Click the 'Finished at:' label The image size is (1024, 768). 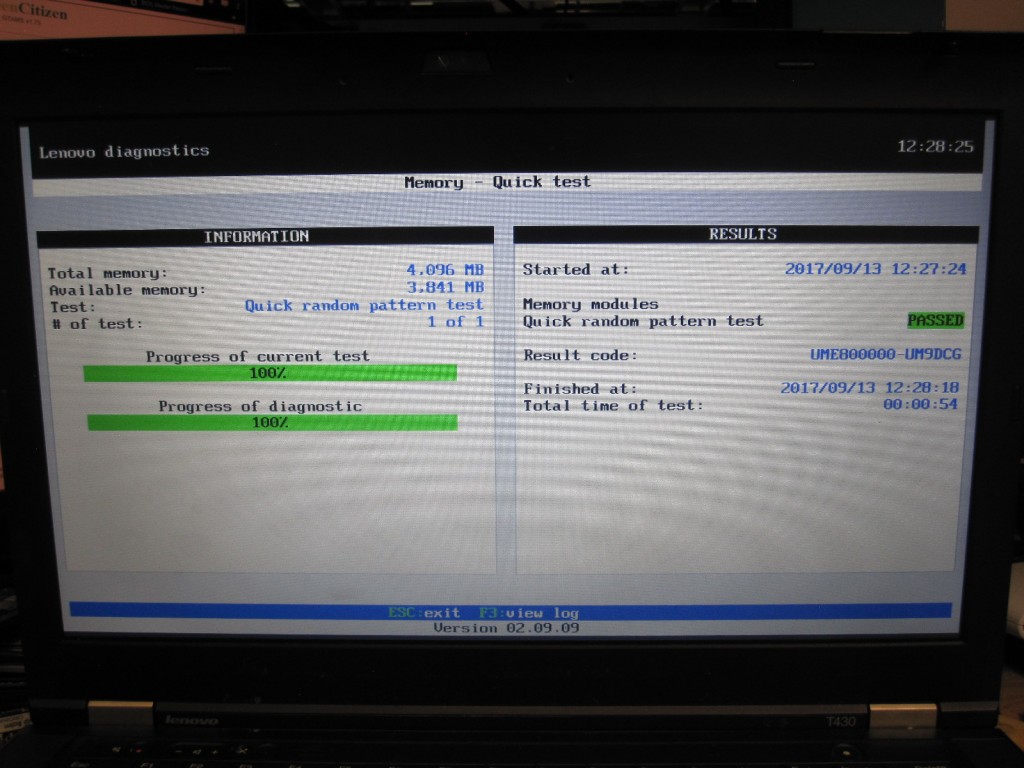pyautogui.click(x=580, y=389)
